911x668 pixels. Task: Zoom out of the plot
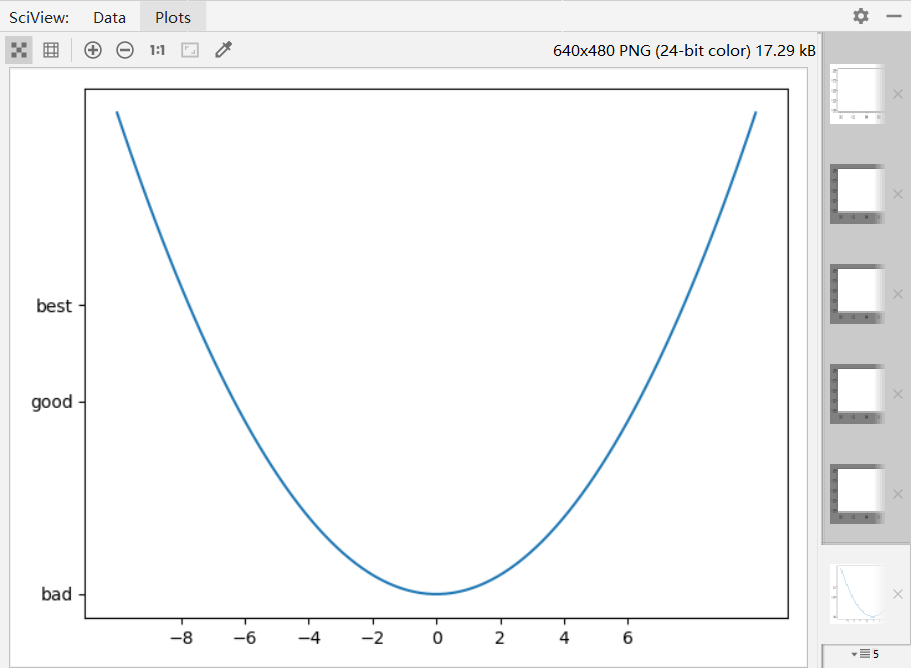pyautogui.click(x=124, y=49)
